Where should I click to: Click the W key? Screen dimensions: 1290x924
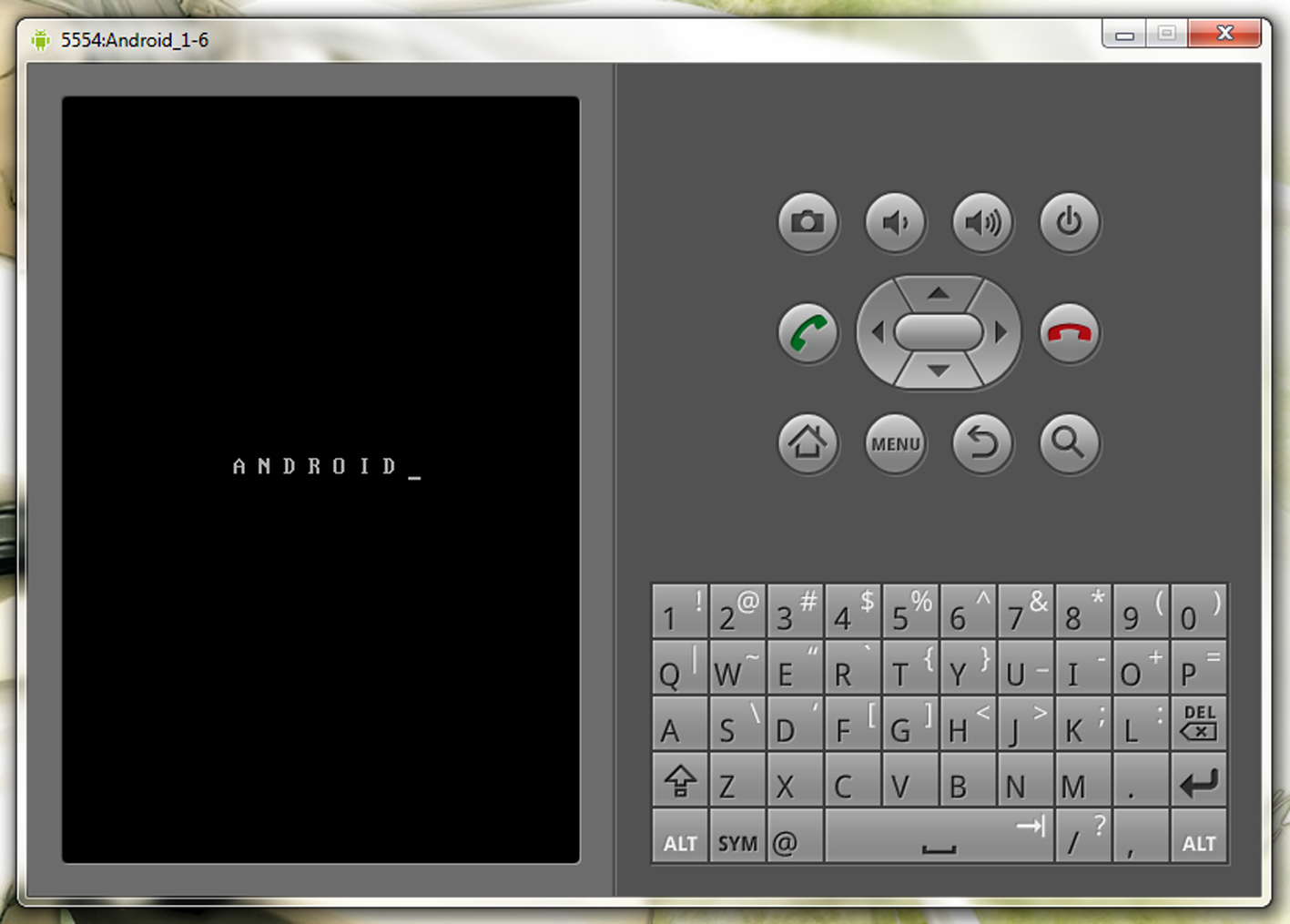(737, 667)
